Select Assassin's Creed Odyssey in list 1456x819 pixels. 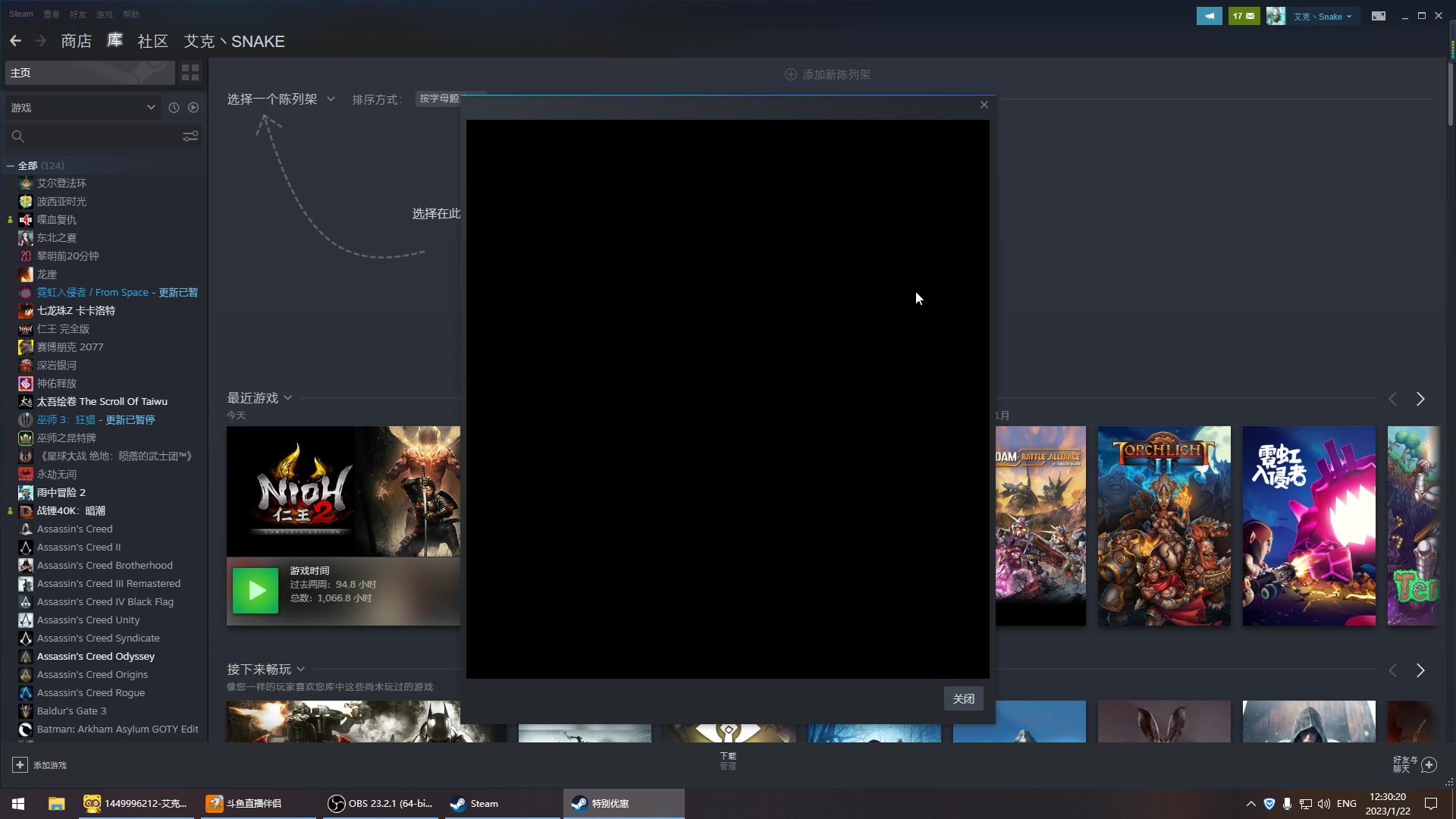(96, 656)
